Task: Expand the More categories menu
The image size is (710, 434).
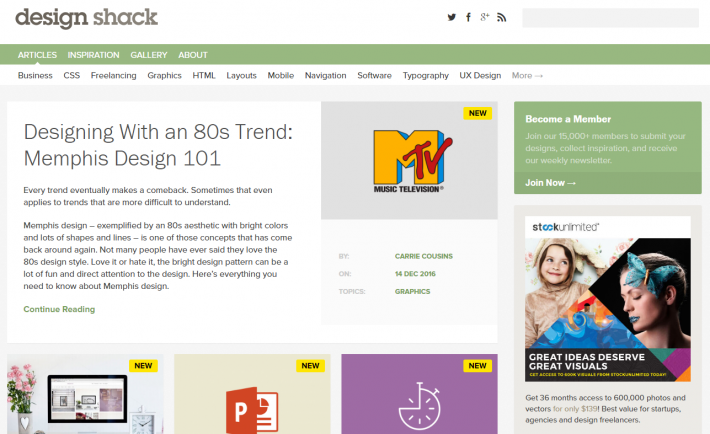Action: click(527, 75)
